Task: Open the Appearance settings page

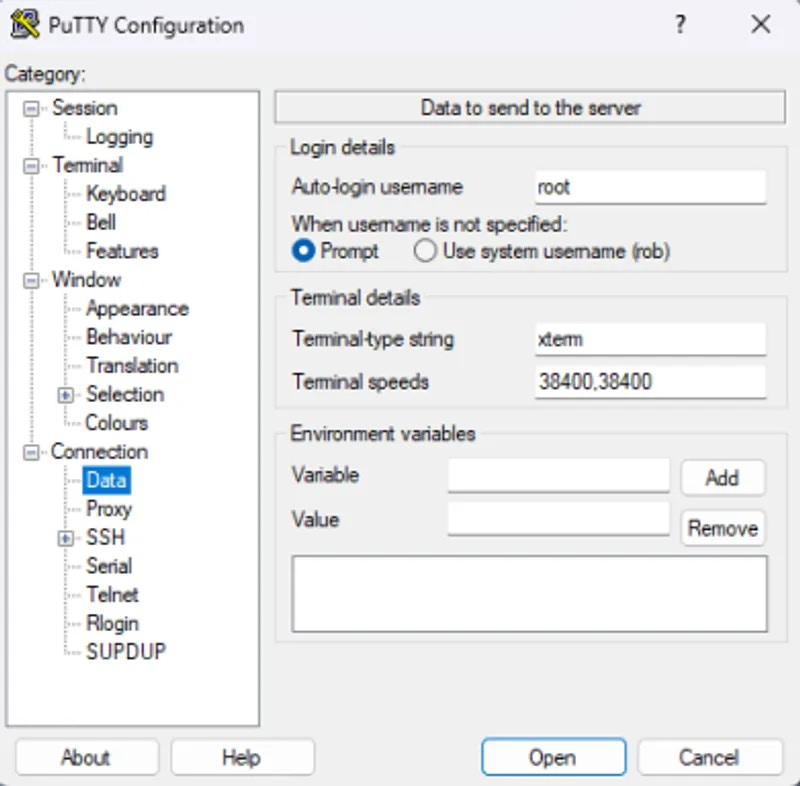Action: pos(137,308)
